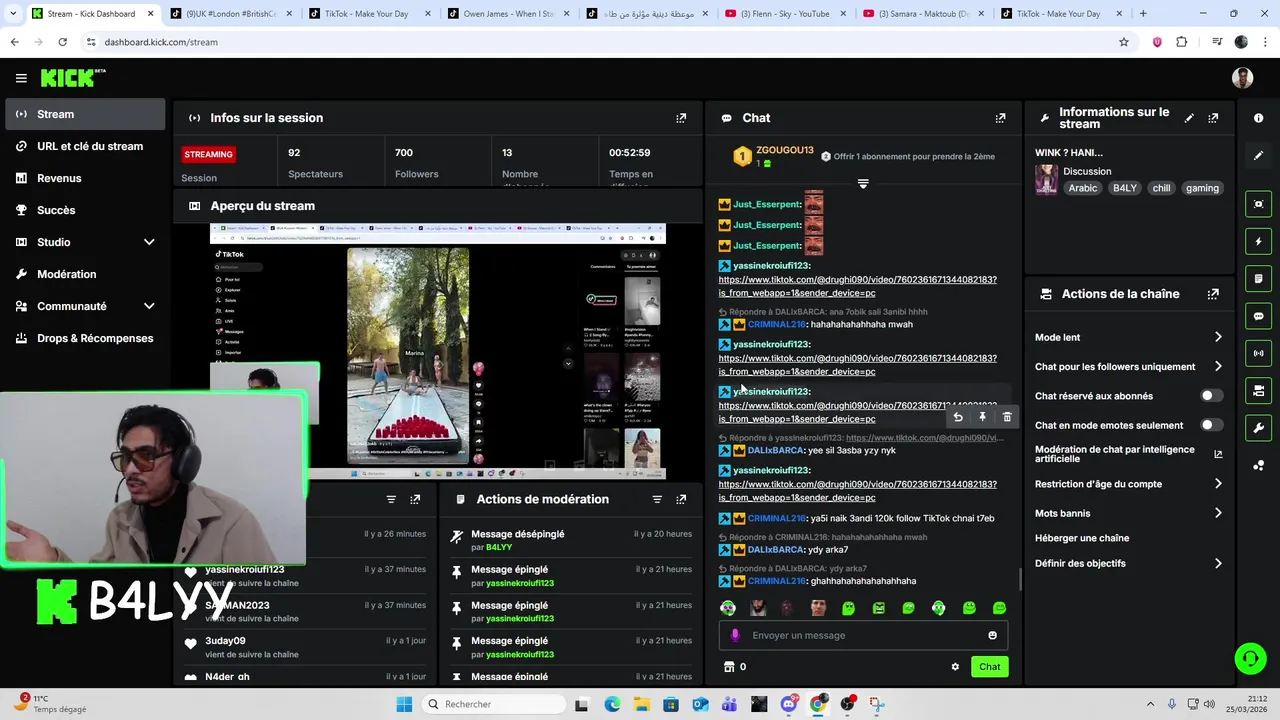Click the Envoyer un message input field

pyautogui.click(x=863, y=635)
